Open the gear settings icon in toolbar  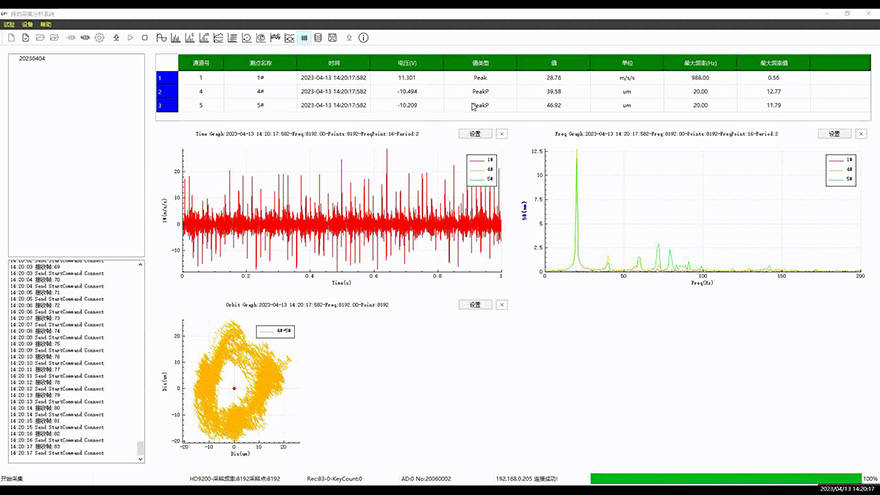pyautogui.click(x=99, y=37)
